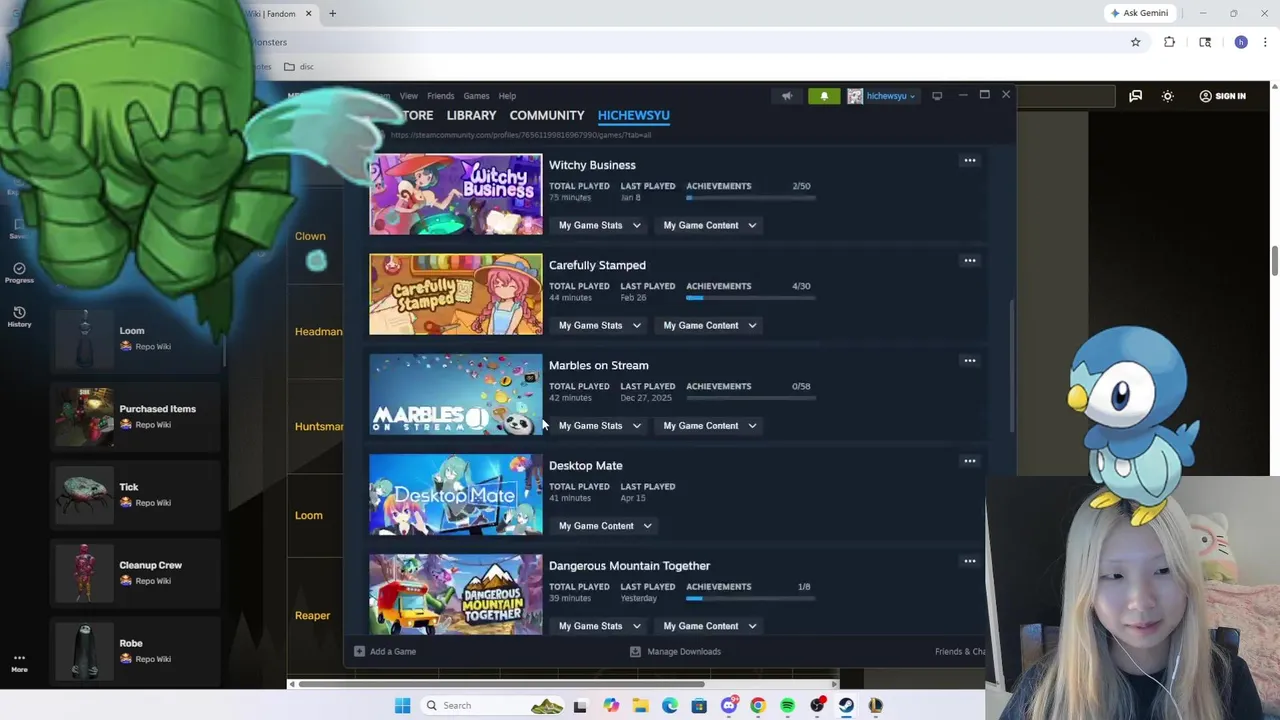Open Purchased Items card in Fandom sidebar

[135, 416]
